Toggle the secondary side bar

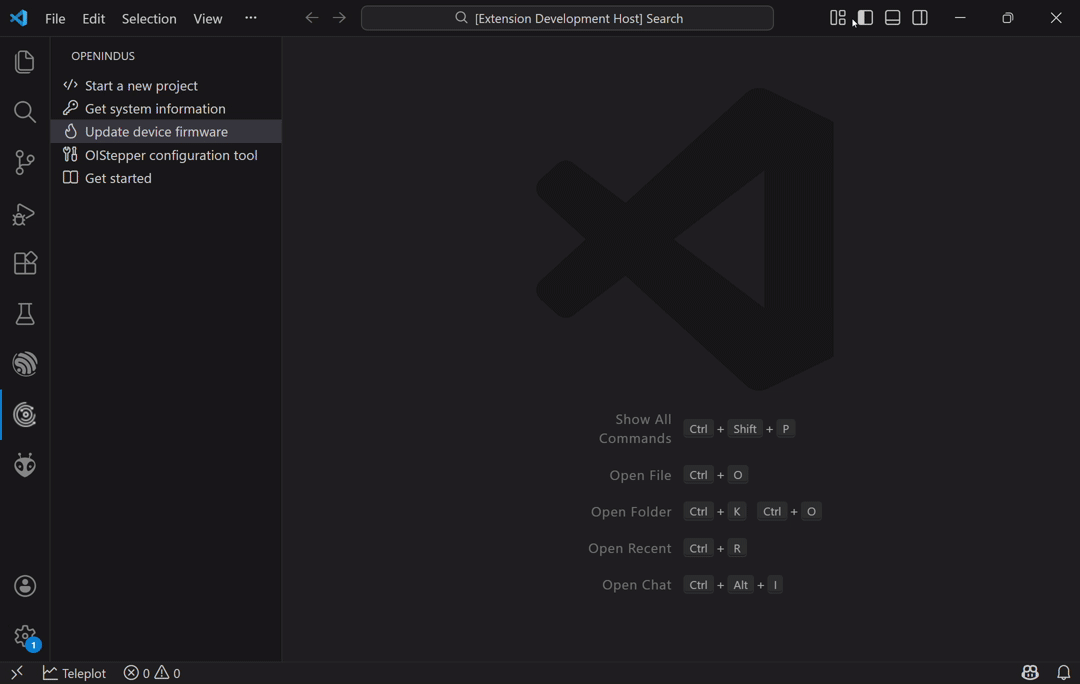(920, 18)
